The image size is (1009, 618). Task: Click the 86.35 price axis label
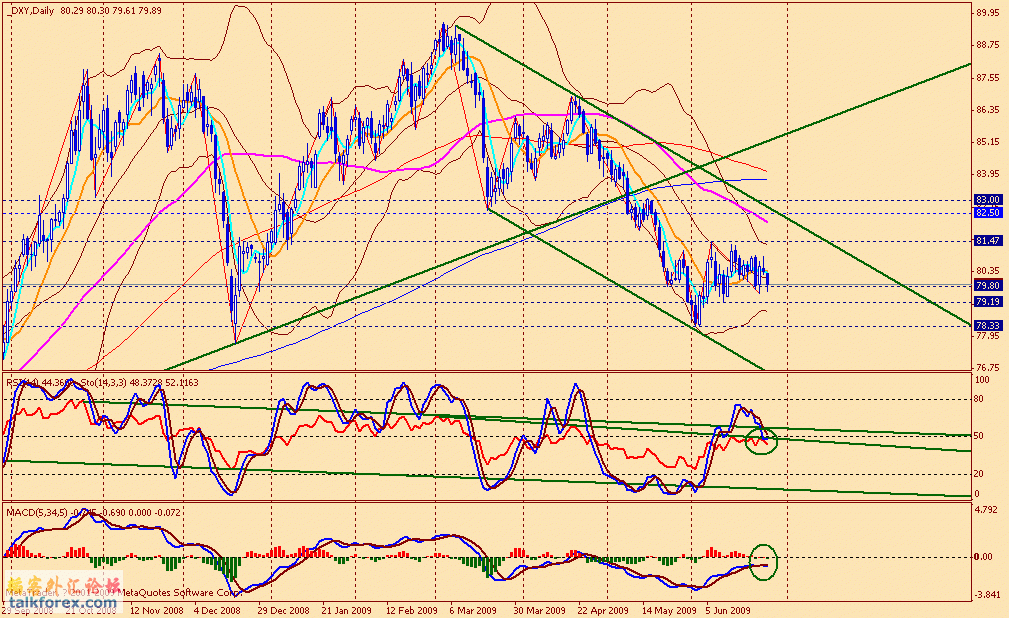(x=988, y=109)
